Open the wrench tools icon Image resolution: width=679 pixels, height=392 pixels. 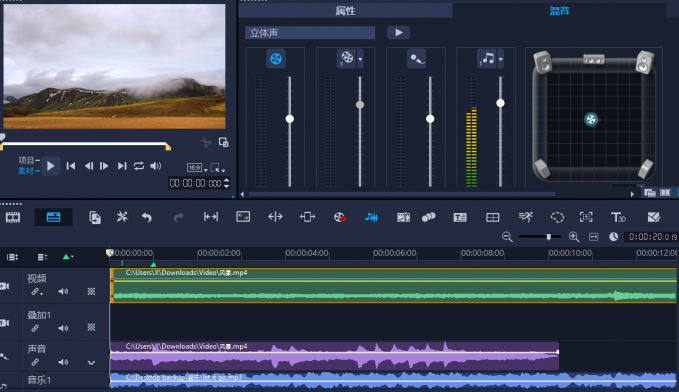click(x=122, y=217)
